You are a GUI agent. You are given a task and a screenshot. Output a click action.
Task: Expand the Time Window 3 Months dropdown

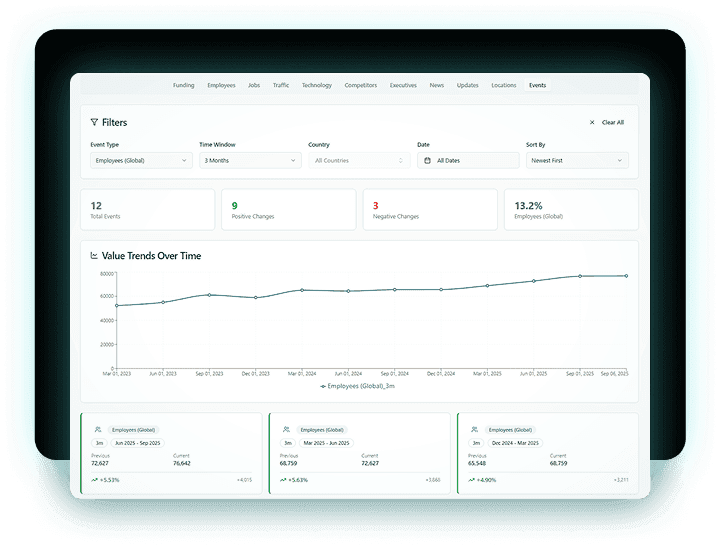(x=249, y=160)
